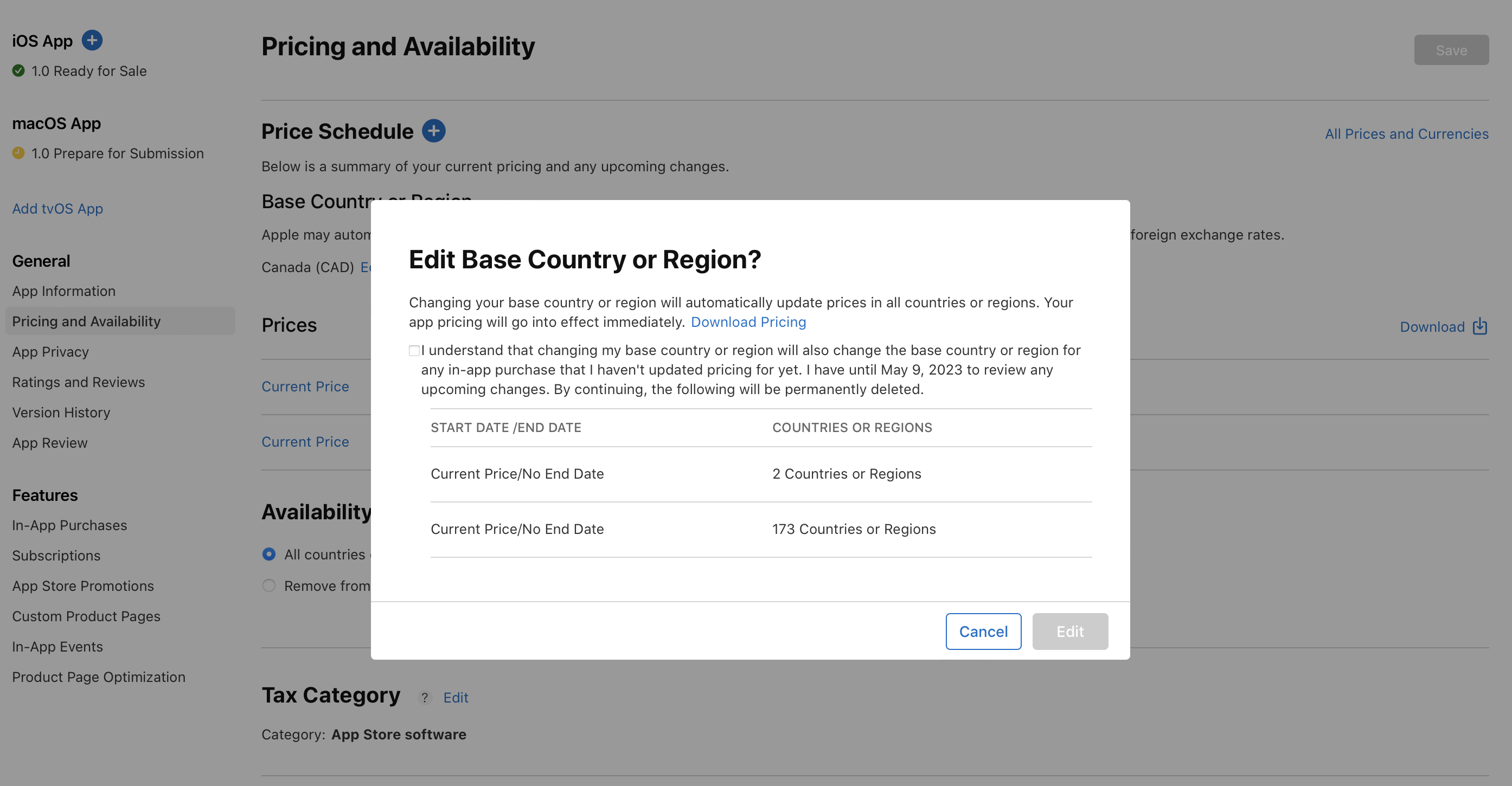Image resolution: width=1512 pixels, height=786 pixels.
Task: Click the question mark icon near Tax Category
Action: [x=424, y=697]
